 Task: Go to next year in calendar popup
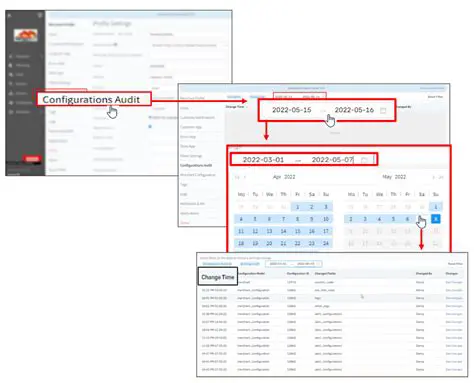coord(441,177)
